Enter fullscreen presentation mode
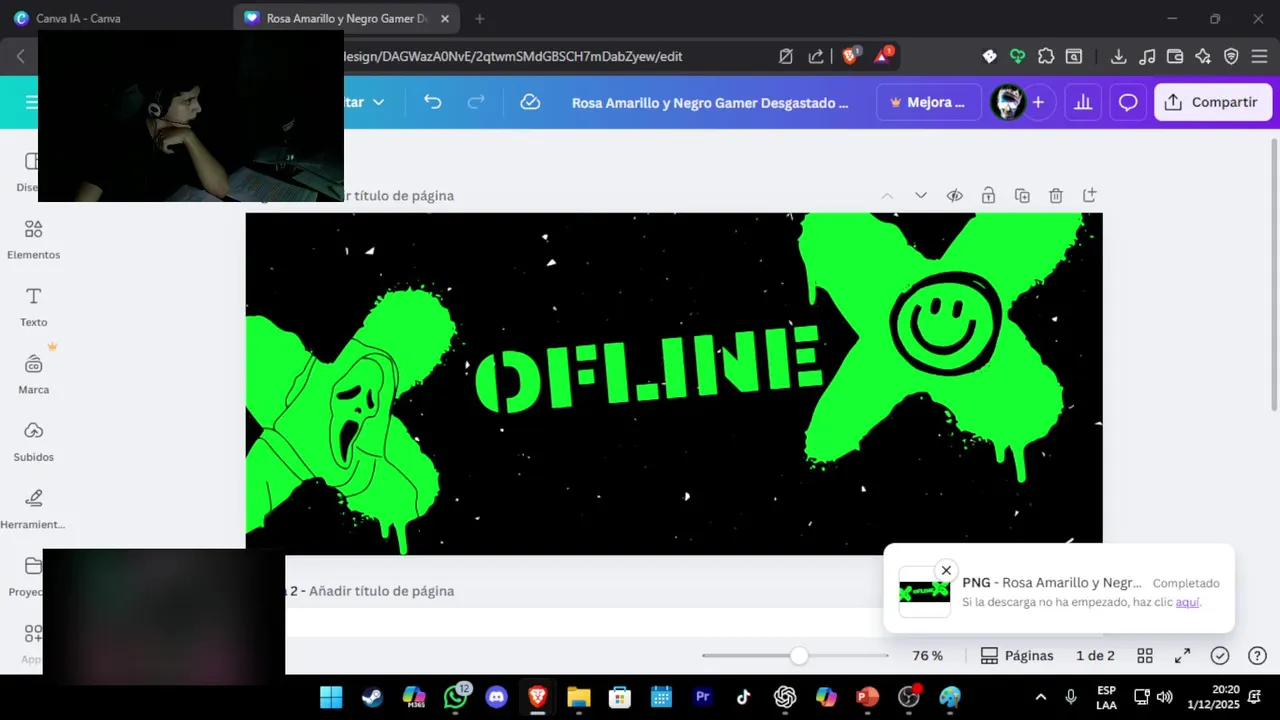 (1182, 656)
